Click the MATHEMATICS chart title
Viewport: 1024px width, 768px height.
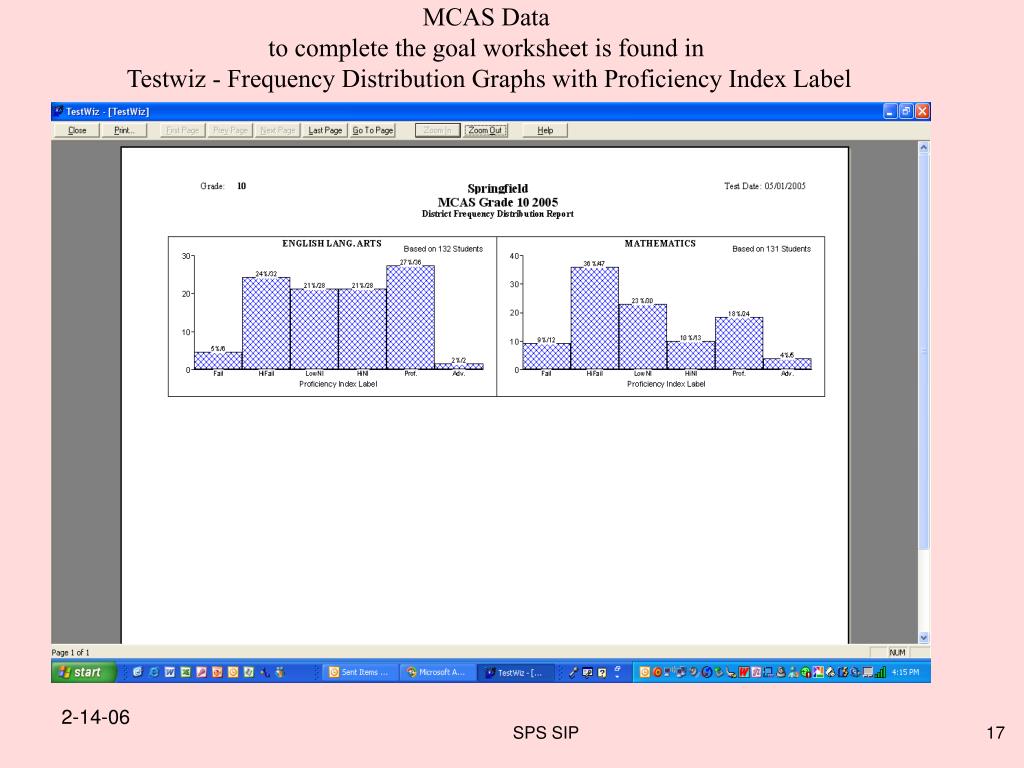pos(660,244)
